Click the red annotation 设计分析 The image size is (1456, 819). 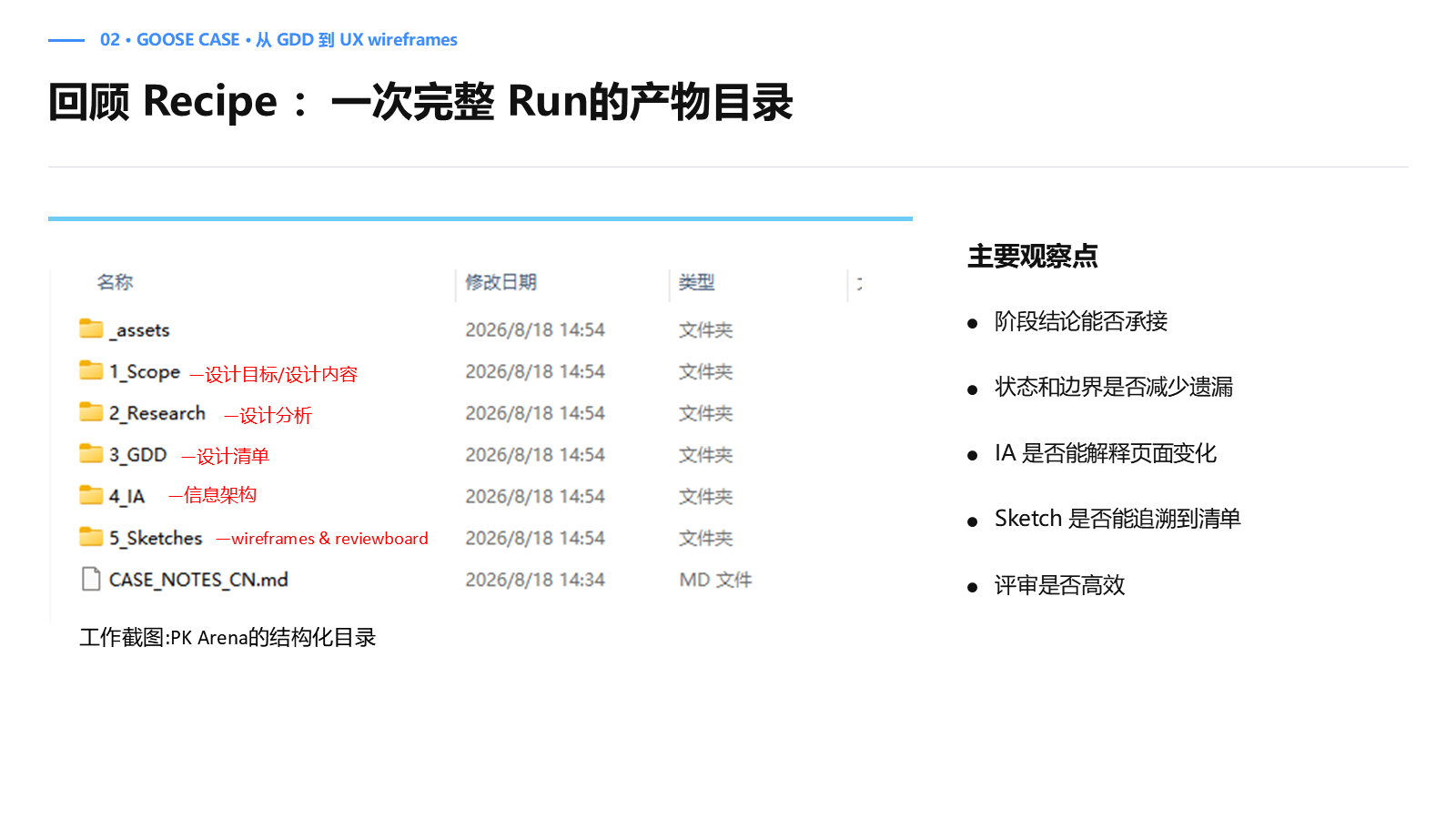click(276, 416)
